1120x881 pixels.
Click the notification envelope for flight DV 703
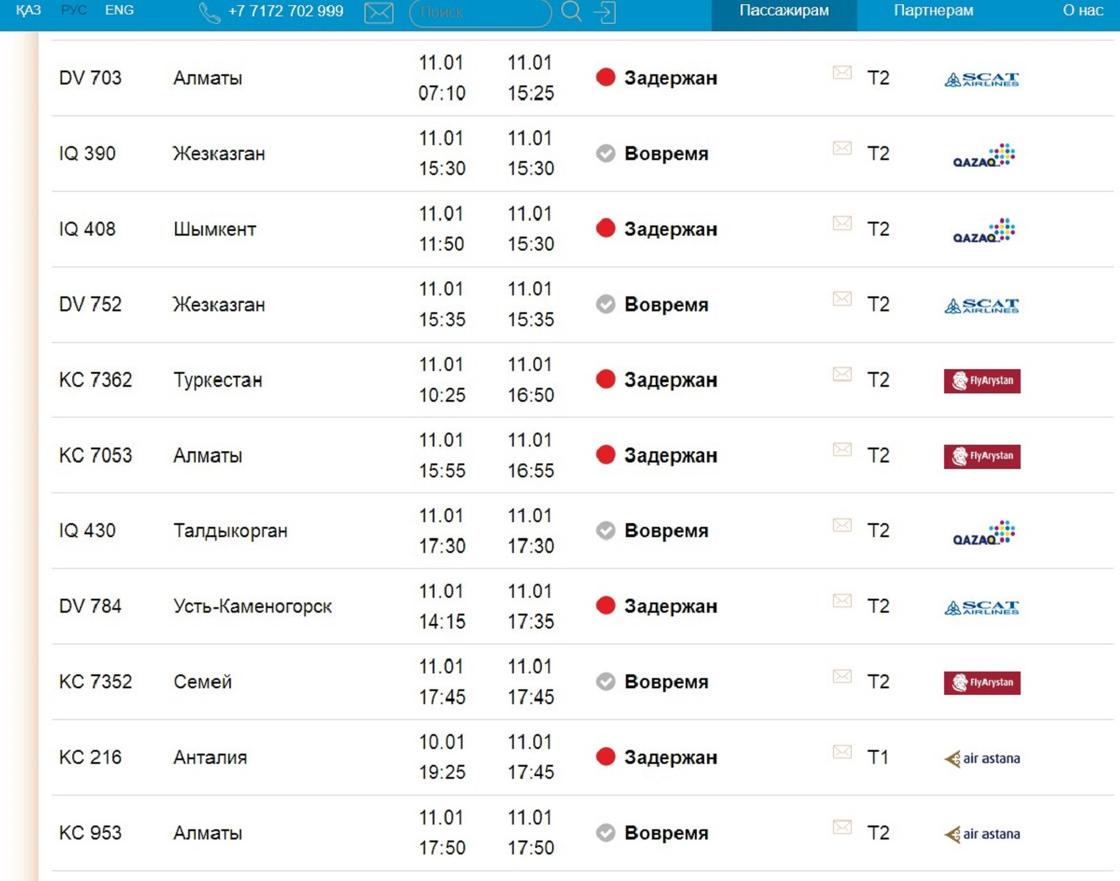pyautogui.click(x=842, y=73)
